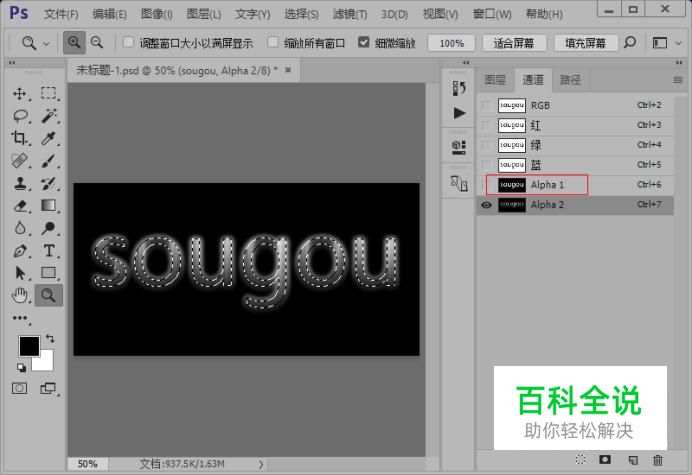Show the Green channel visibility

click(x=486, y=145)
